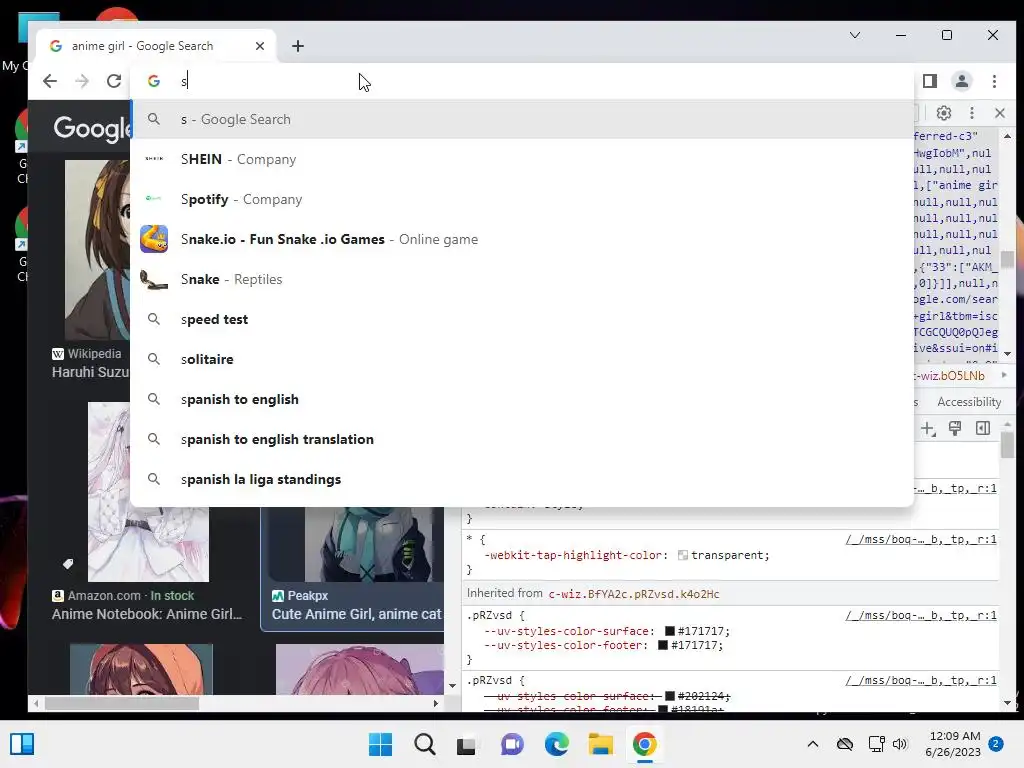Open stylesheet link beside first .pRZvsd rule

[921, 615]
